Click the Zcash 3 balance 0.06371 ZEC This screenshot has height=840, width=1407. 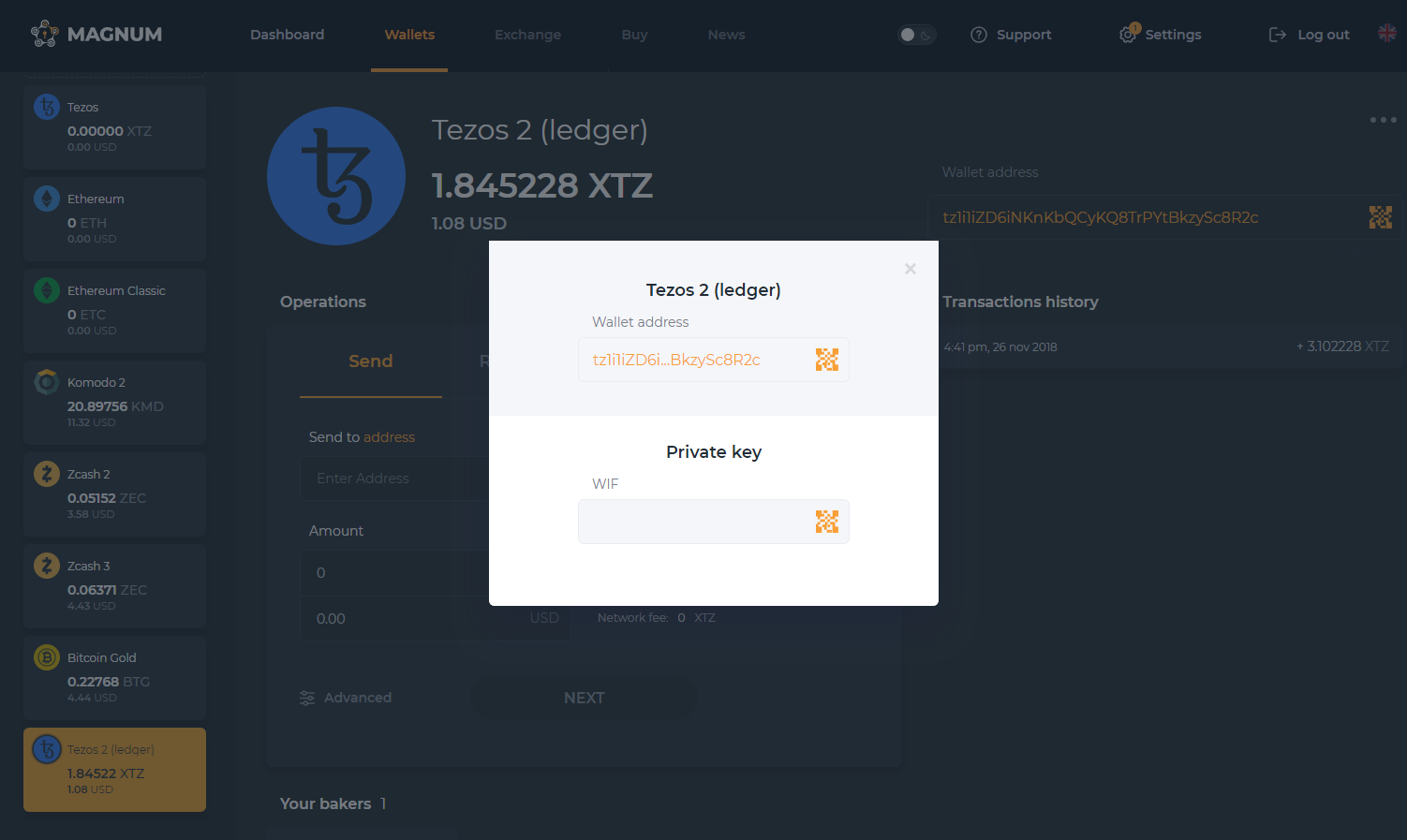pyautogui.click(x=107, y=590)
